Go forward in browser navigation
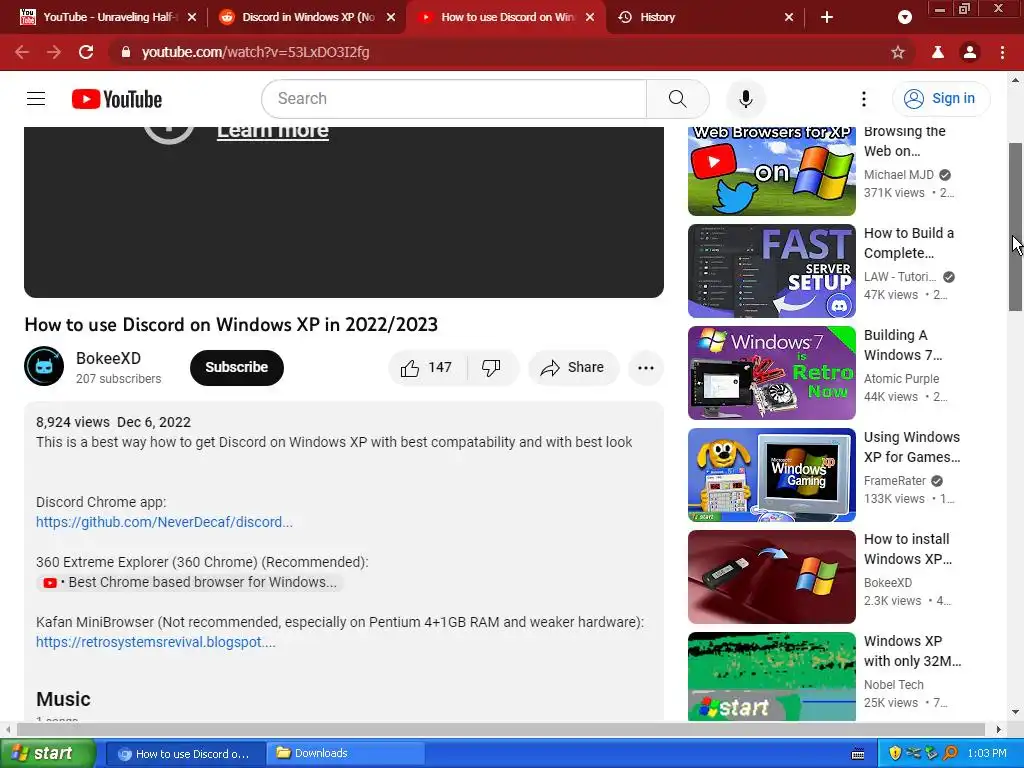Screen dimensions: 1024x768 [x=54, y=52]
